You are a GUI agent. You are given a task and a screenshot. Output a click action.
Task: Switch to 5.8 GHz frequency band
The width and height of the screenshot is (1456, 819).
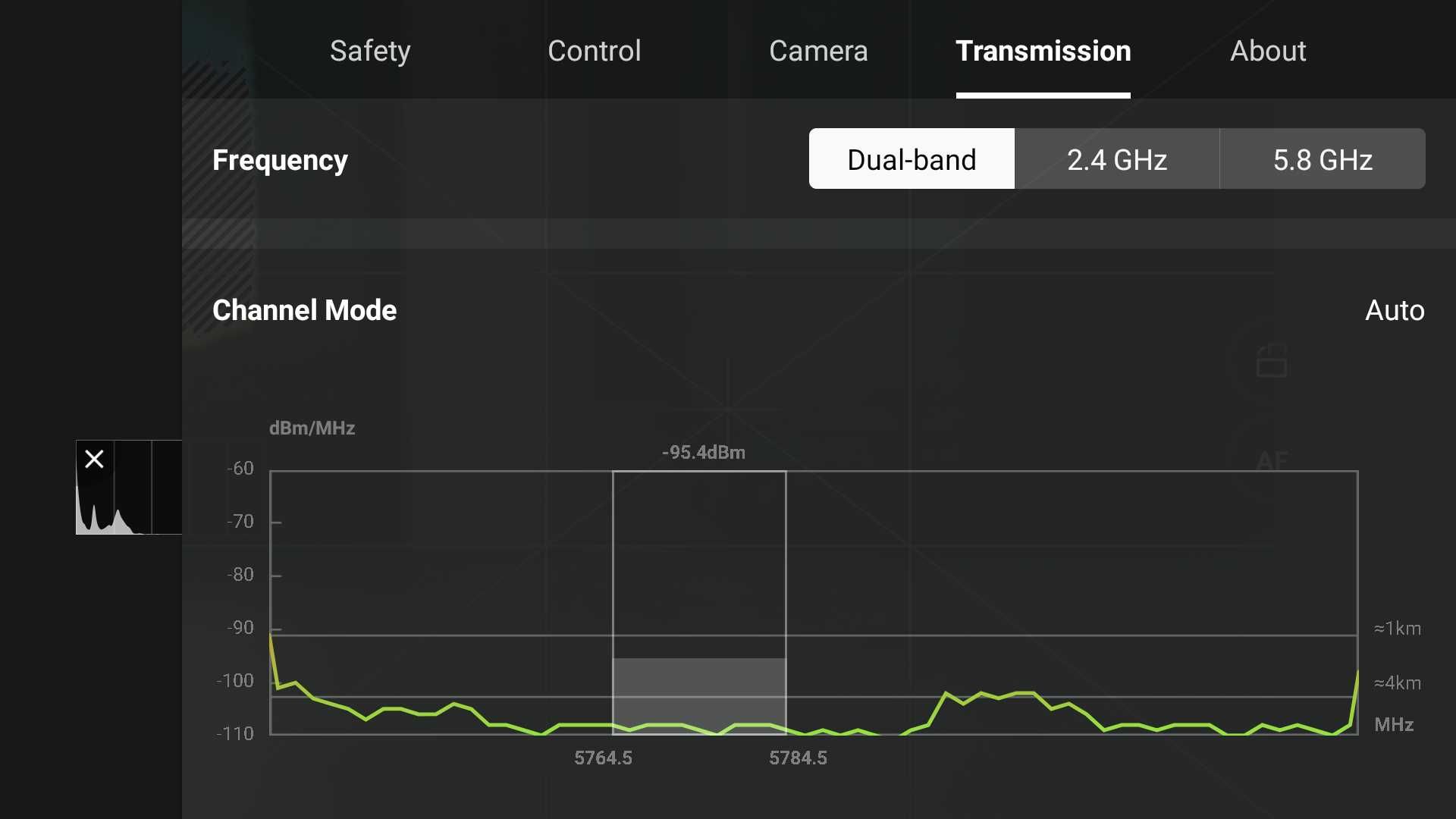(x=1322, y=158)
